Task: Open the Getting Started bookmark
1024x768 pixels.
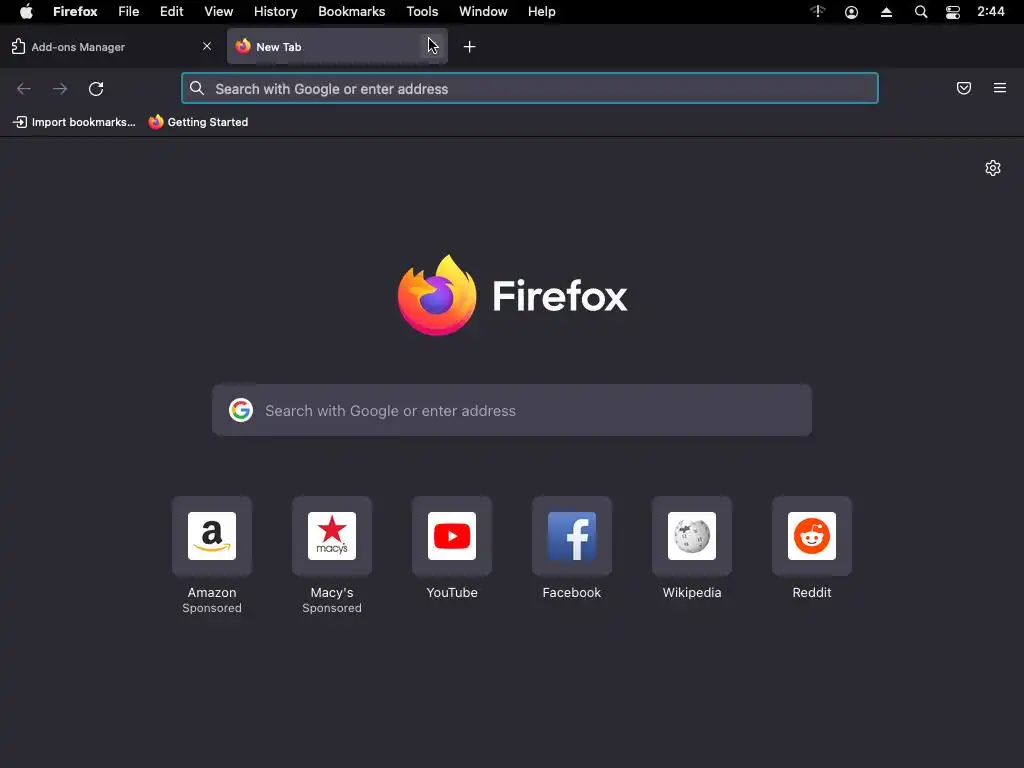Action: 199,122
